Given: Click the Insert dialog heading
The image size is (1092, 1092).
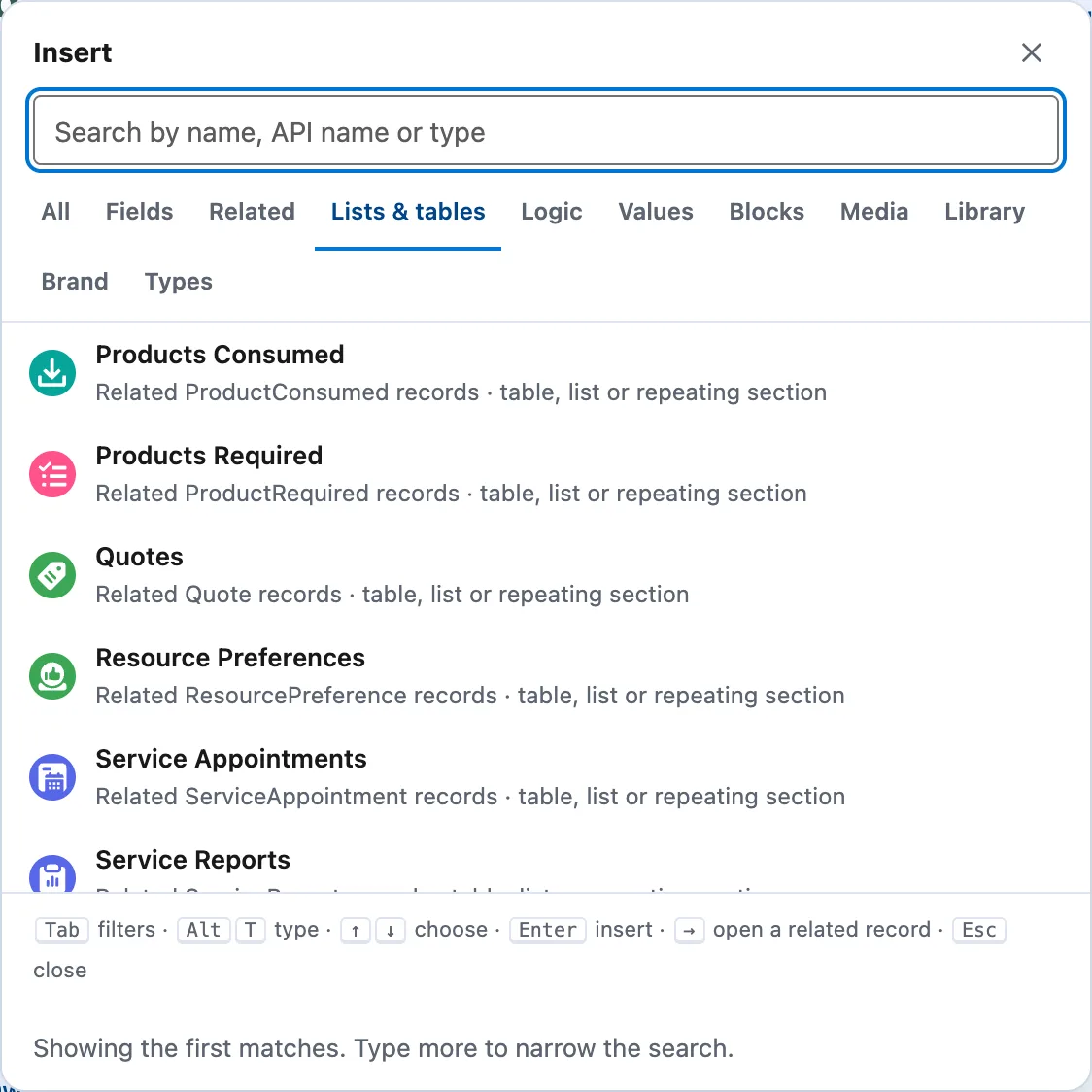Looking at the screenshot, I should coord(73,52).
